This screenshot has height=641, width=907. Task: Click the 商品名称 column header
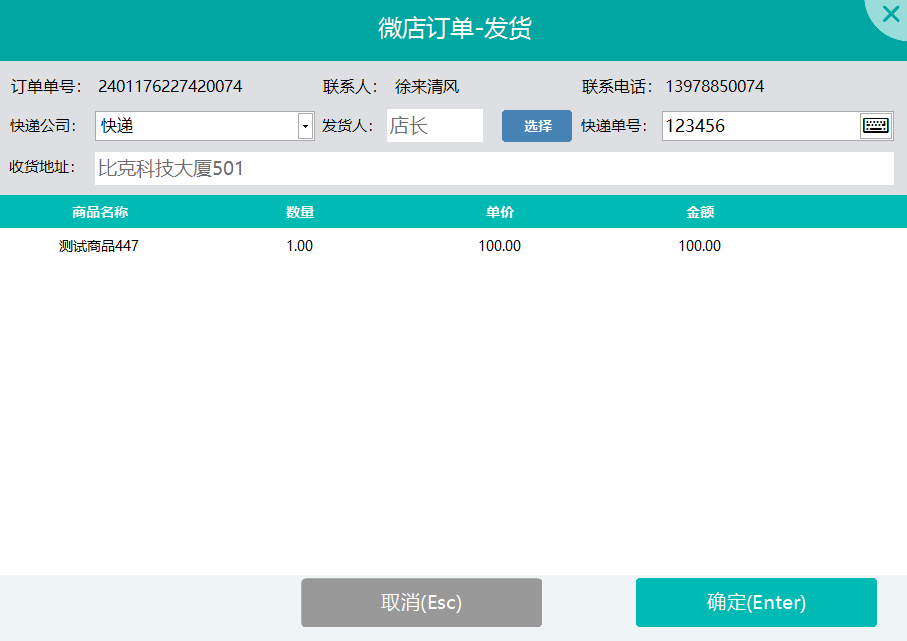100,212
